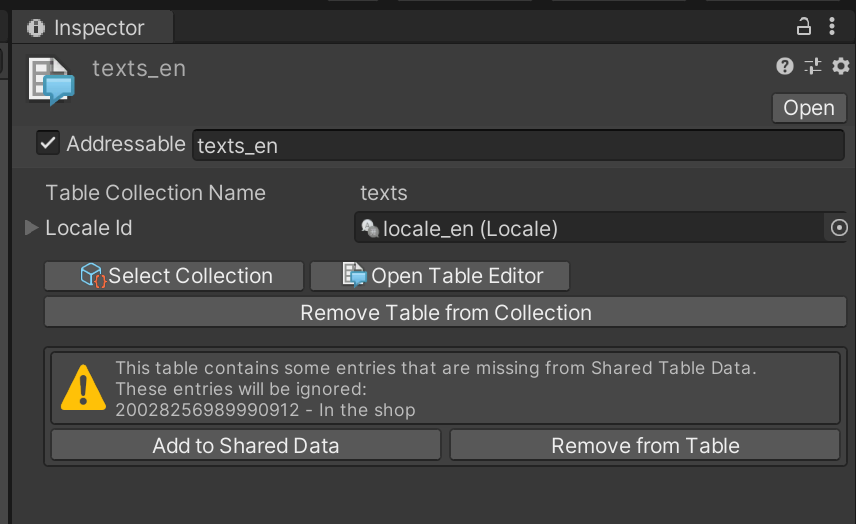Uncheck the Addressable checkbox
The height and width of the screenshot is (524, 856).
[47, 144]
